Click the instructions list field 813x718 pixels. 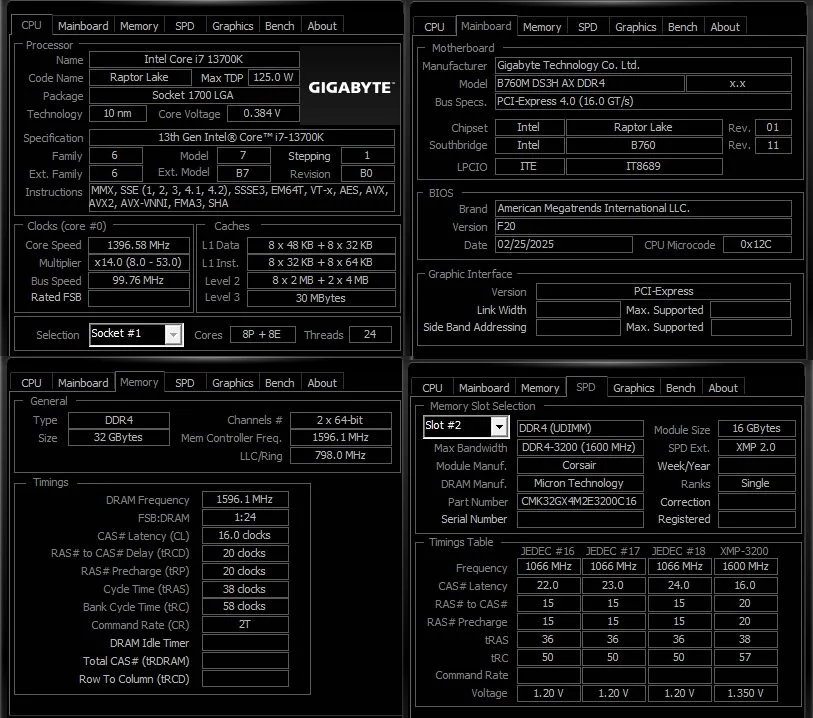242,197
